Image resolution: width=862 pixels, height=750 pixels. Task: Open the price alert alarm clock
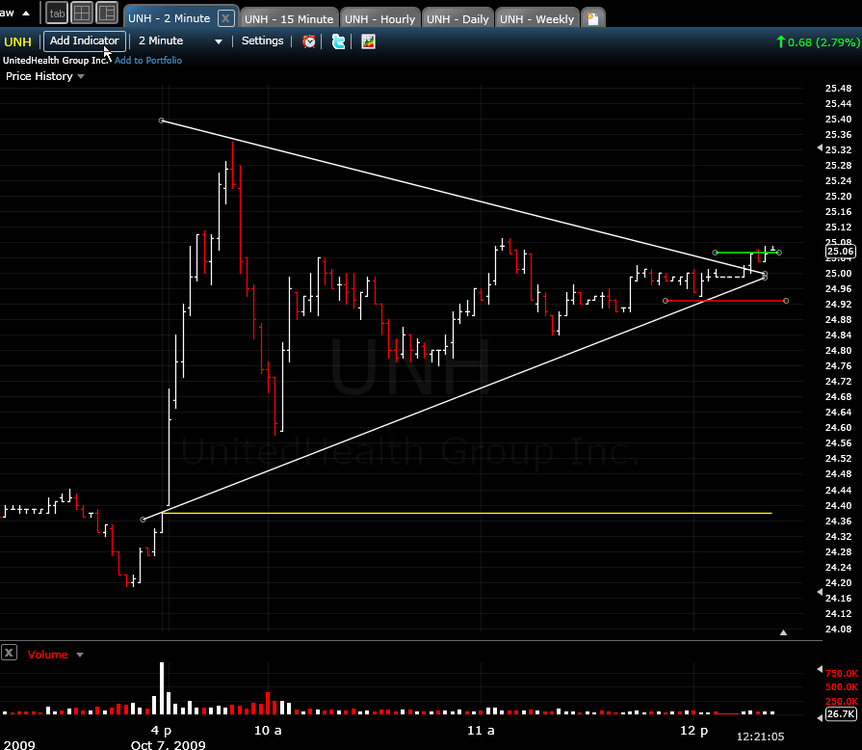[309, 41]
